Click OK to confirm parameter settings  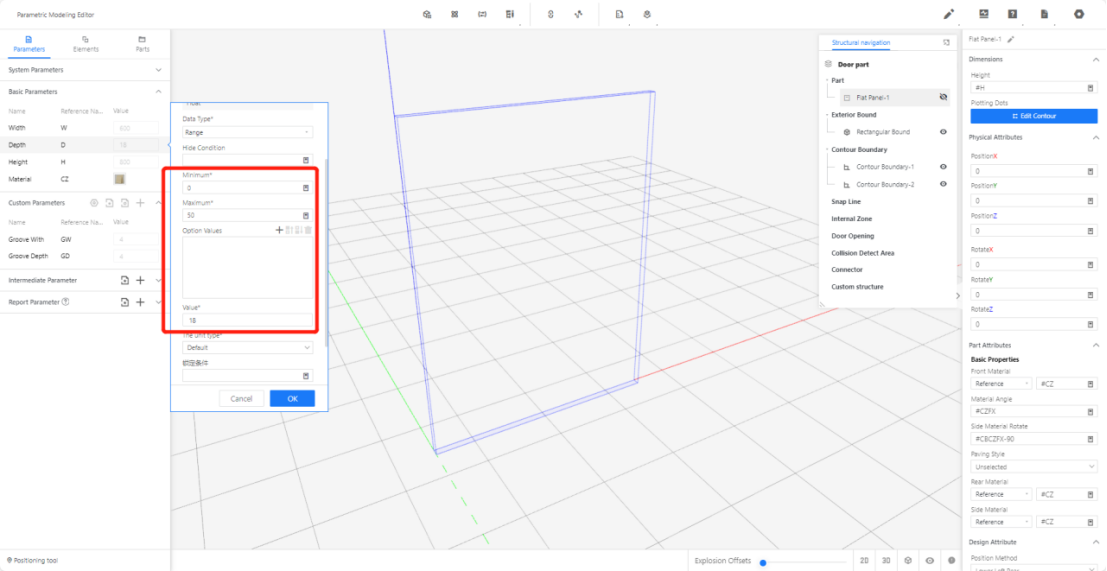[x=292, y=398]
